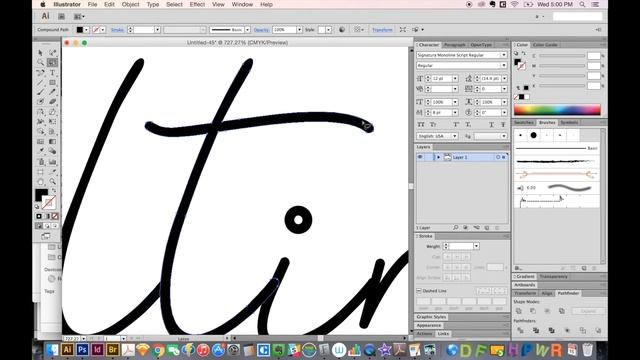Click the Basic brush stroke row
The width and height of the screenshot is (640, 360).
[556, 148]
